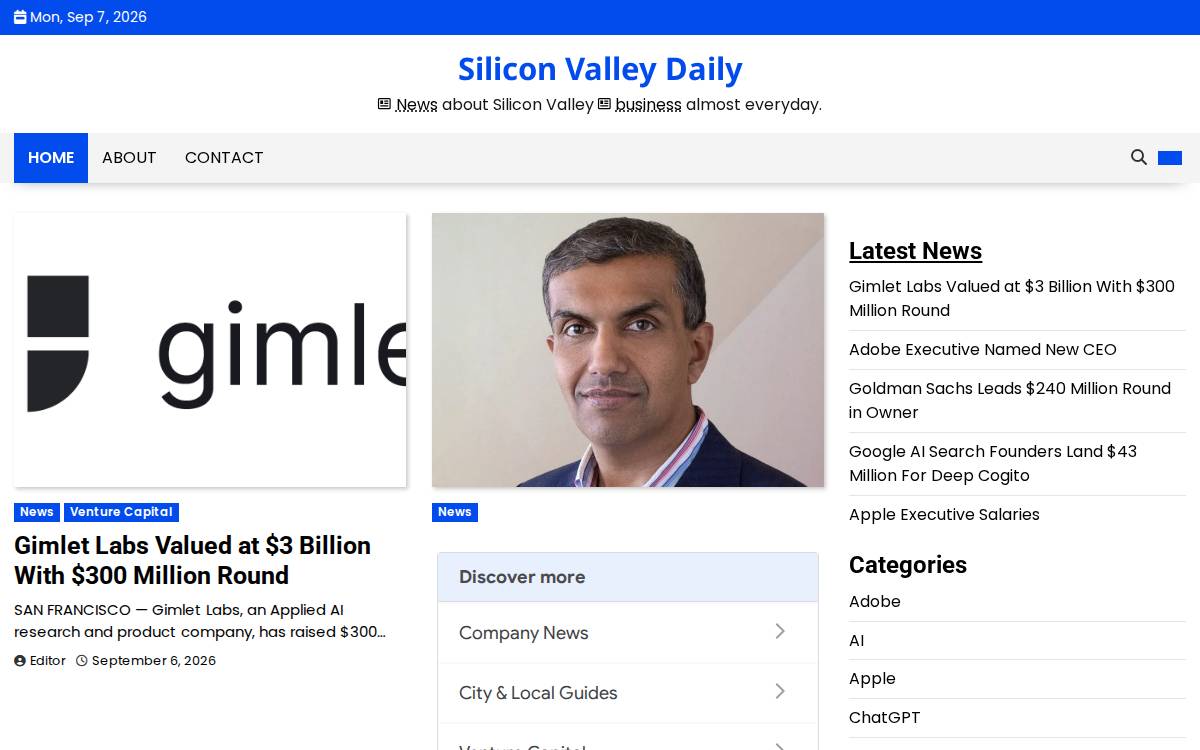Click the Editor author icon
This screenshot has width=1200, height=750.
point(20,661)
